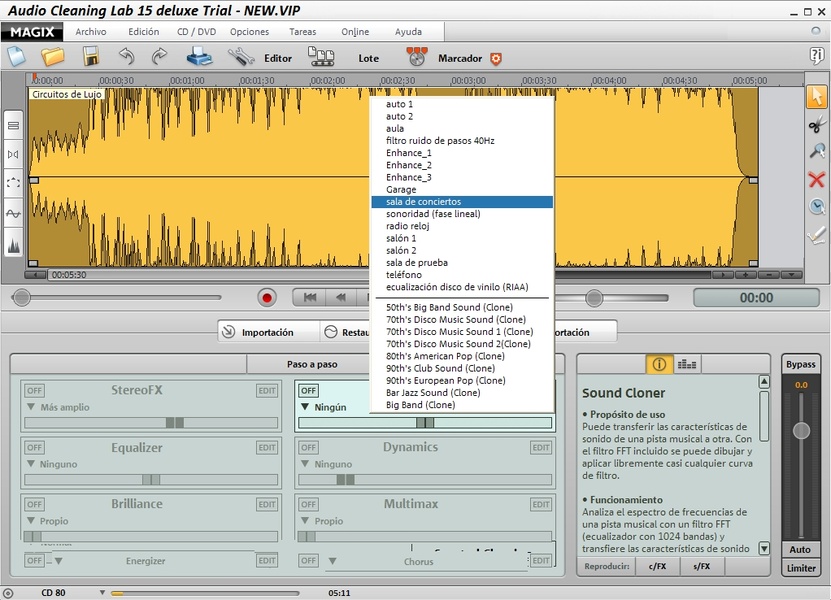Viewport: 831px width, 600px height.
Task: Toggle the StereoFX OFF switch
Action: pyautogui.click(x=34, y=391)
